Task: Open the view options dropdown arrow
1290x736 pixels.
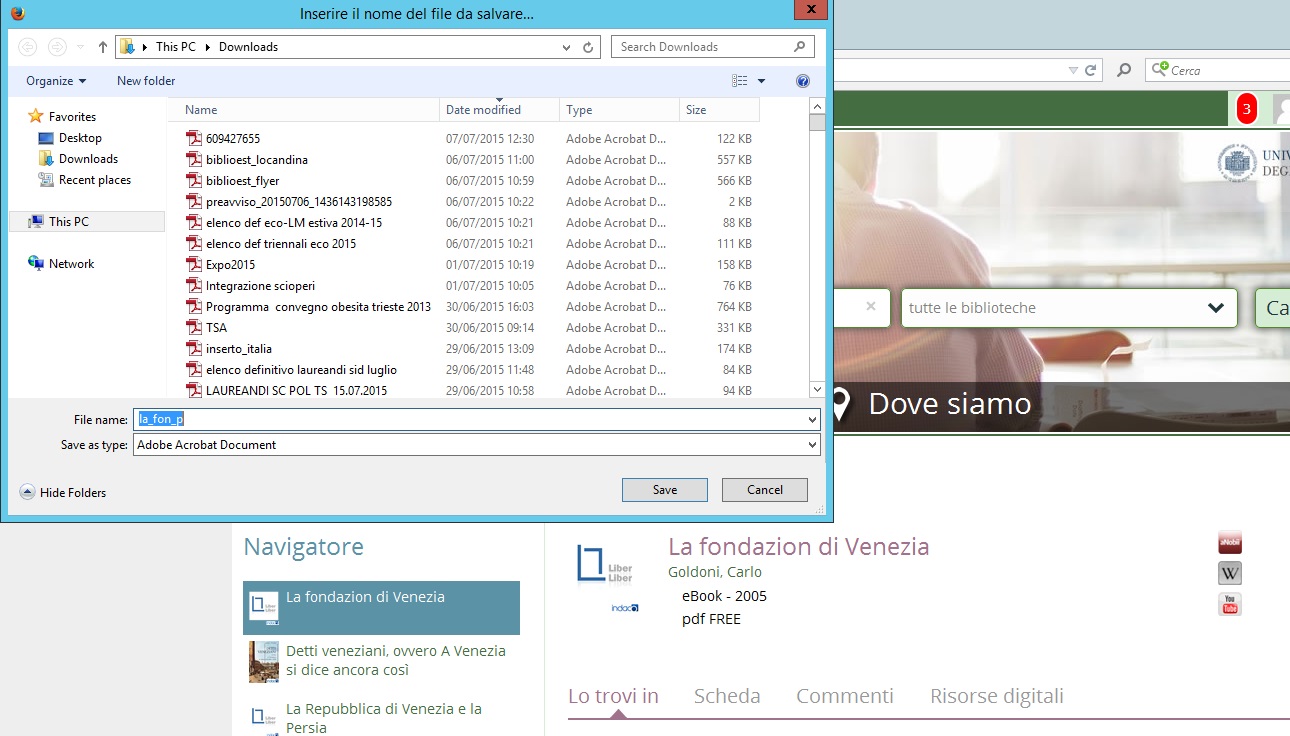Action: (761, 81)
